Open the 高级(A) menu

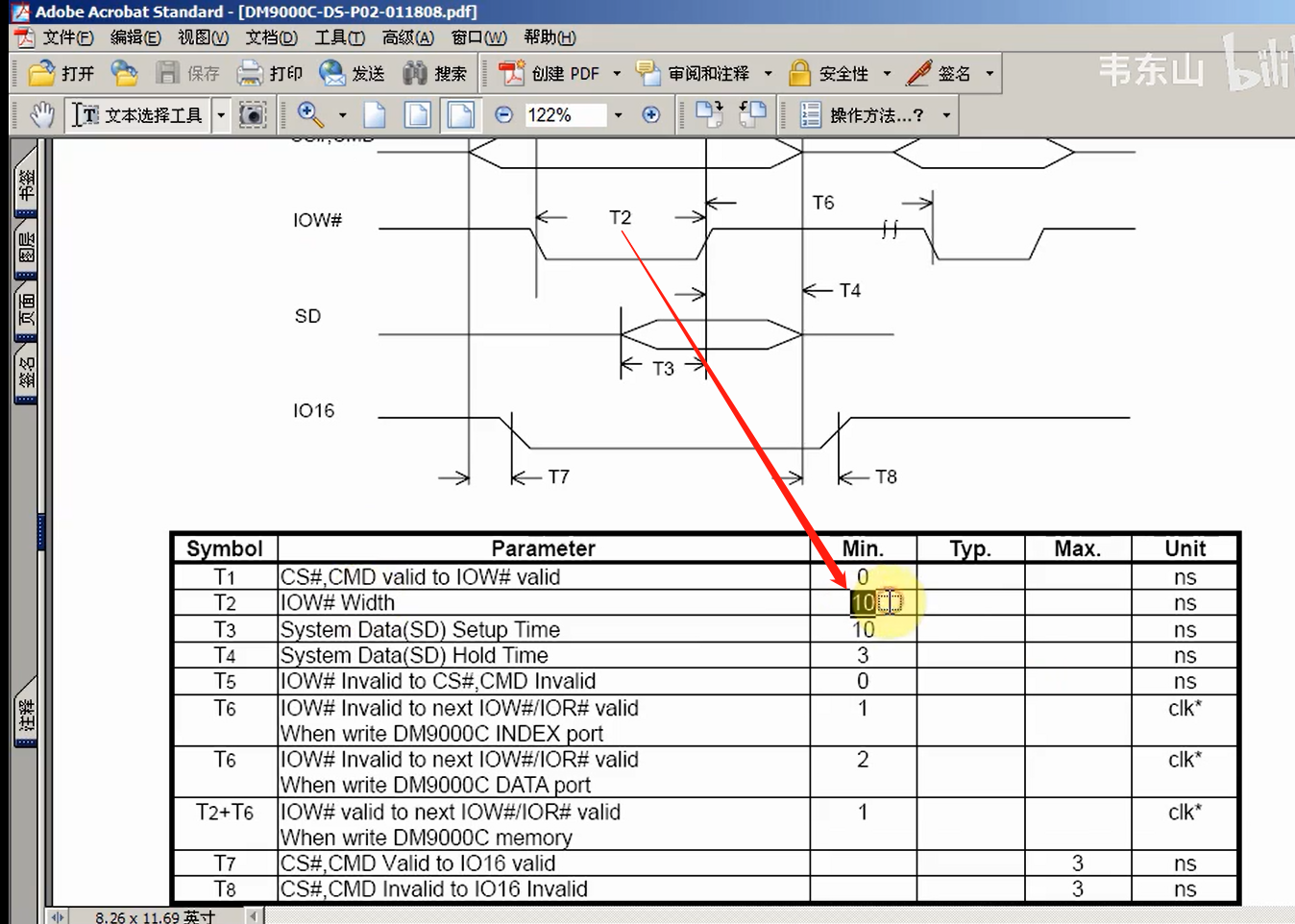407,37
